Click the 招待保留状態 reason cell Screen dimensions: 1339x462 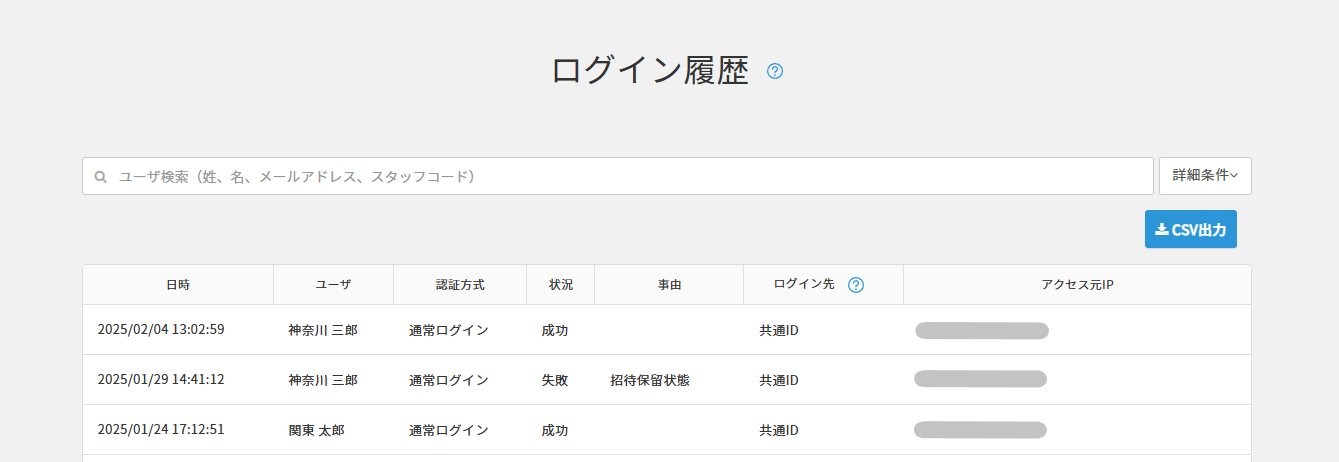(650, 380)
